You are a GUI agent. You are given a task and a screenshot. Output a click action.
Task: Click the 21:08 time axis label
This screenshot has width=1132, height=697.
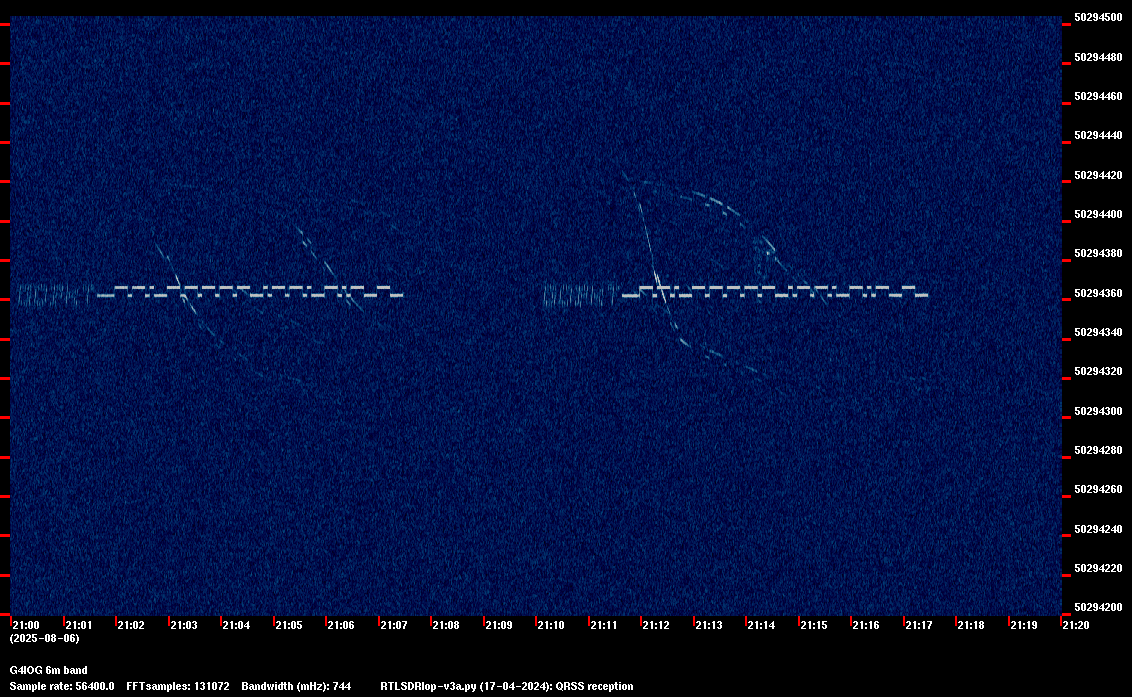(x=446, y=625)
